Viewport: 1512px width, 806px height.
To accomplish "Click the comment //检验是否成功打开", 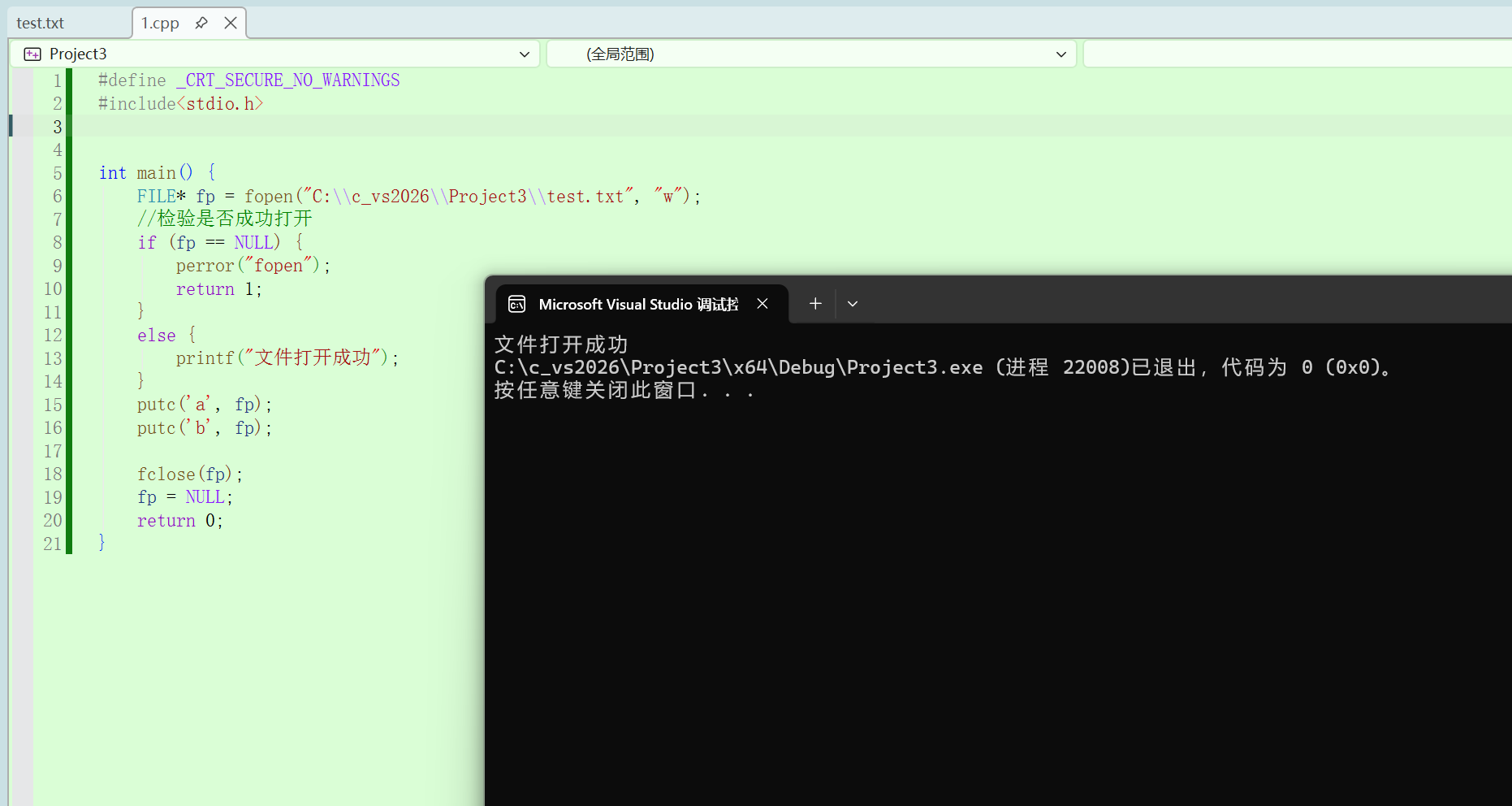I will click(224, 218).
